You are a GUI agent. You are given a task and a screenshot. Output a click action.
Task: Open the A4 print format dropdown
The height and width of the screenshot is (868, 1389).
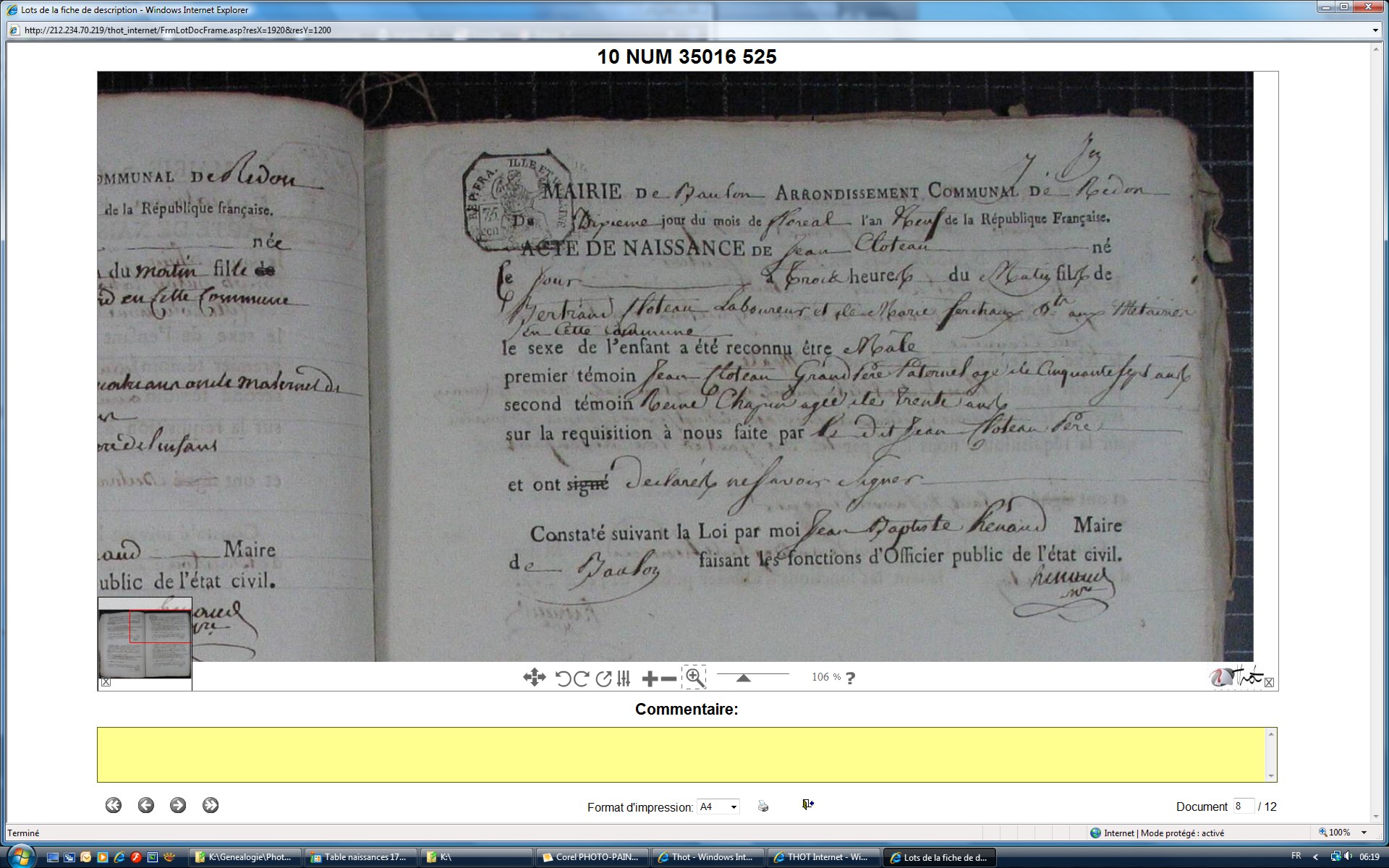718,807
